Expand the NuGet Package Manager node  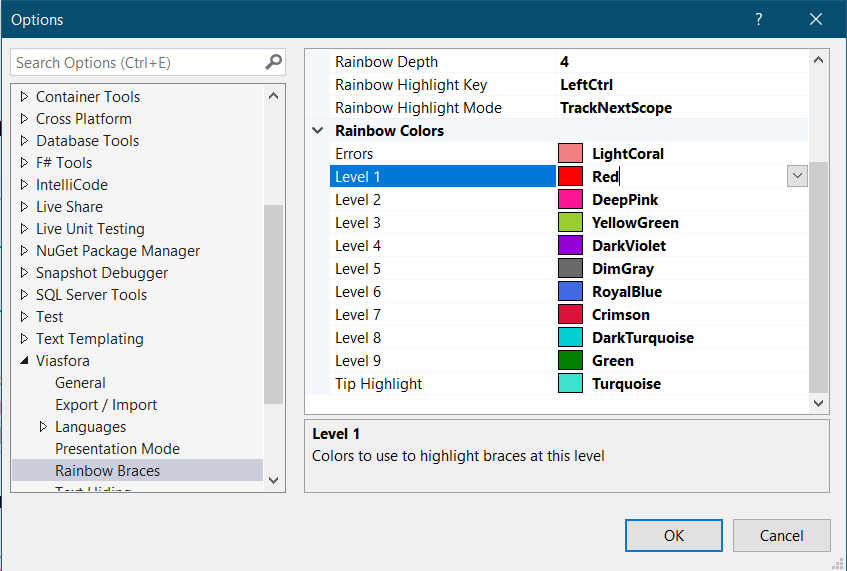point(25,251)
